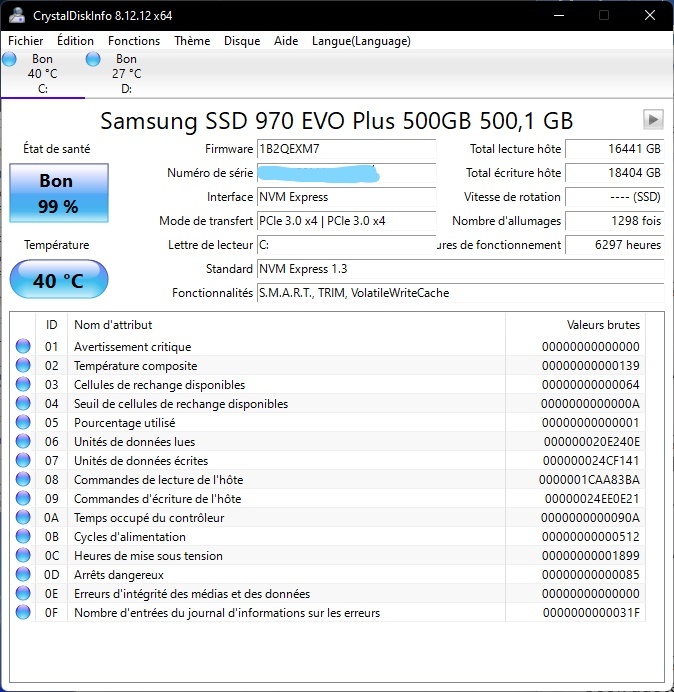Screen dimensions: 674x692
Task: Select the Arrêts dangereux attribute name
Action: (x=119, y=575)
